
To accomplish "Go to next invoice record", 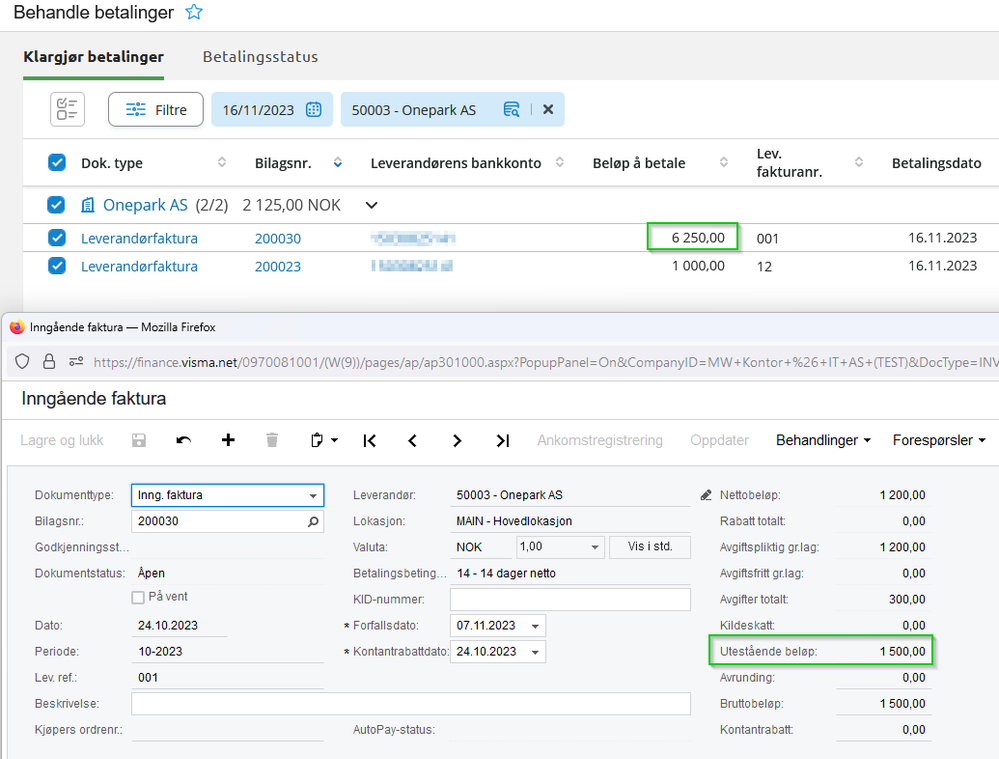I will point(457,440).
